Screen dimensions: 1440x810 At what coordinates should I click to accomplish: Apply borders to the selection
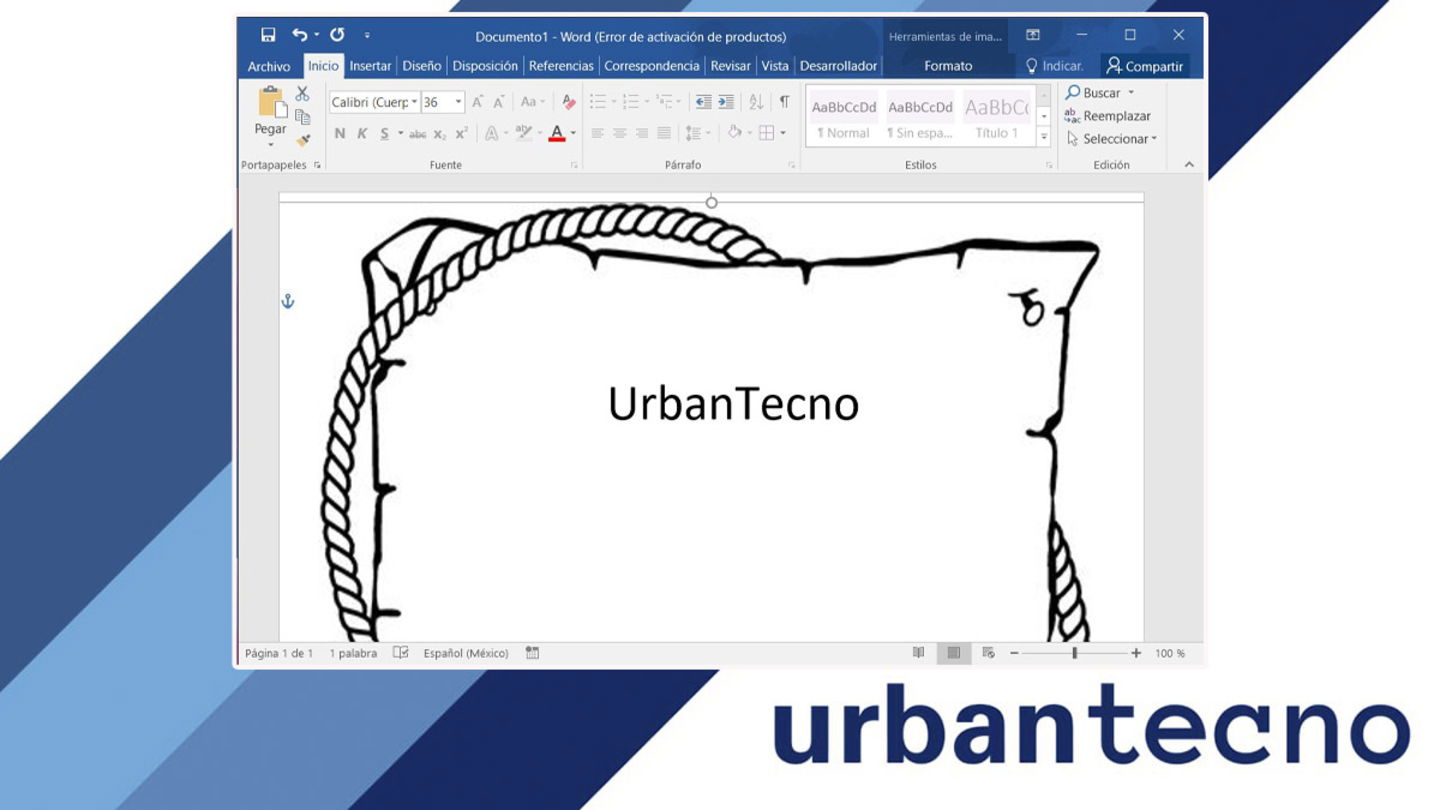(766, 133)
